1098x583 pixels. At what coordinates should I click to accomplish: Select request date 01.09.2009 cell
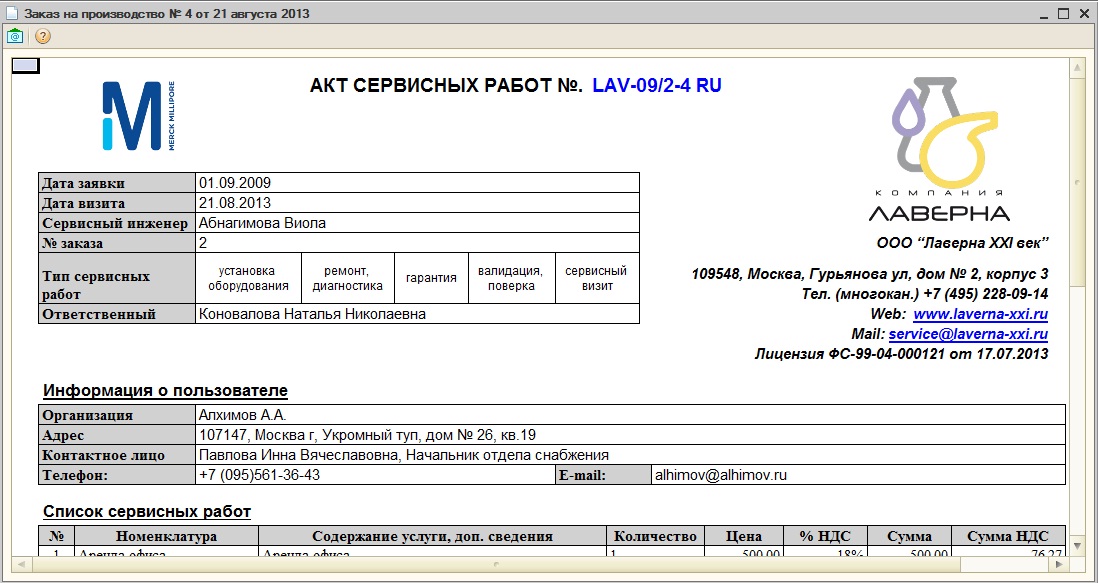point(418,183)
